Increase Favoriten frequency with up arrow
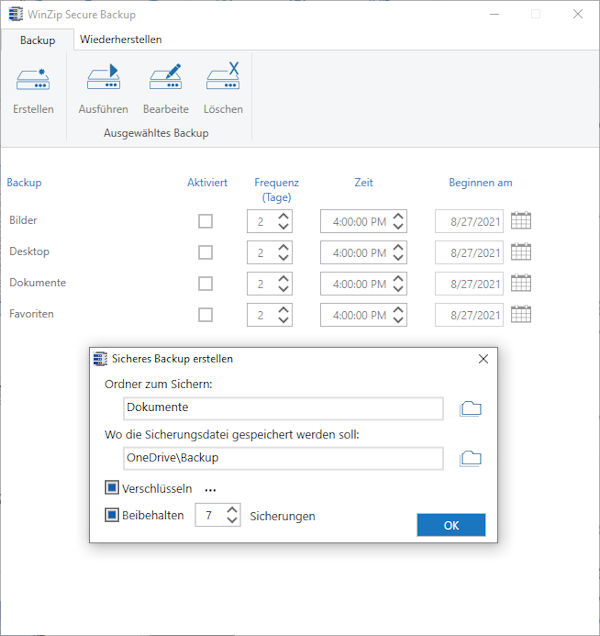600x636 pixels. click(x=283, y=310)
